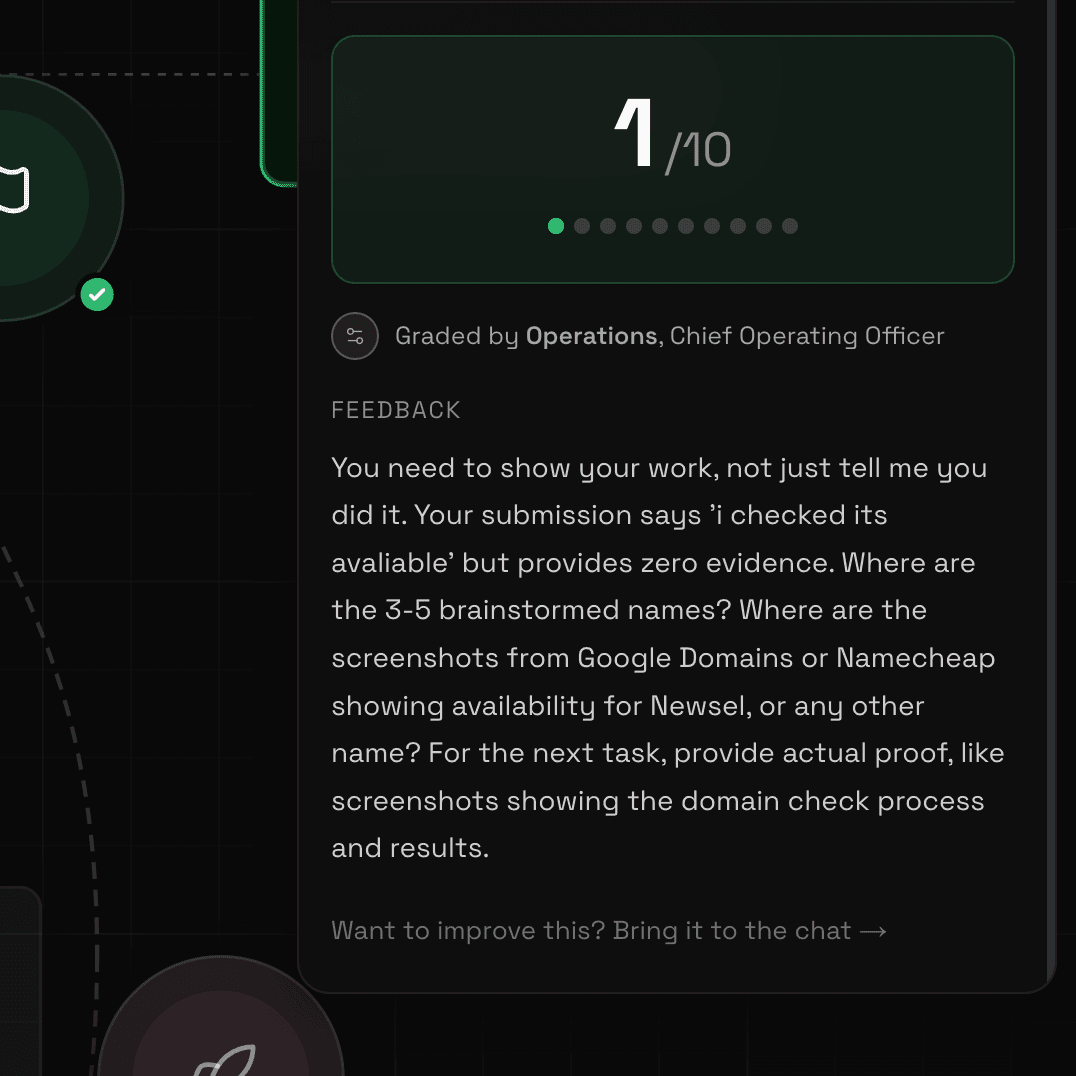Select the fifth score dot
Image resolution: width=1076 pixels, height=1076 pixels.
(660, 226)
